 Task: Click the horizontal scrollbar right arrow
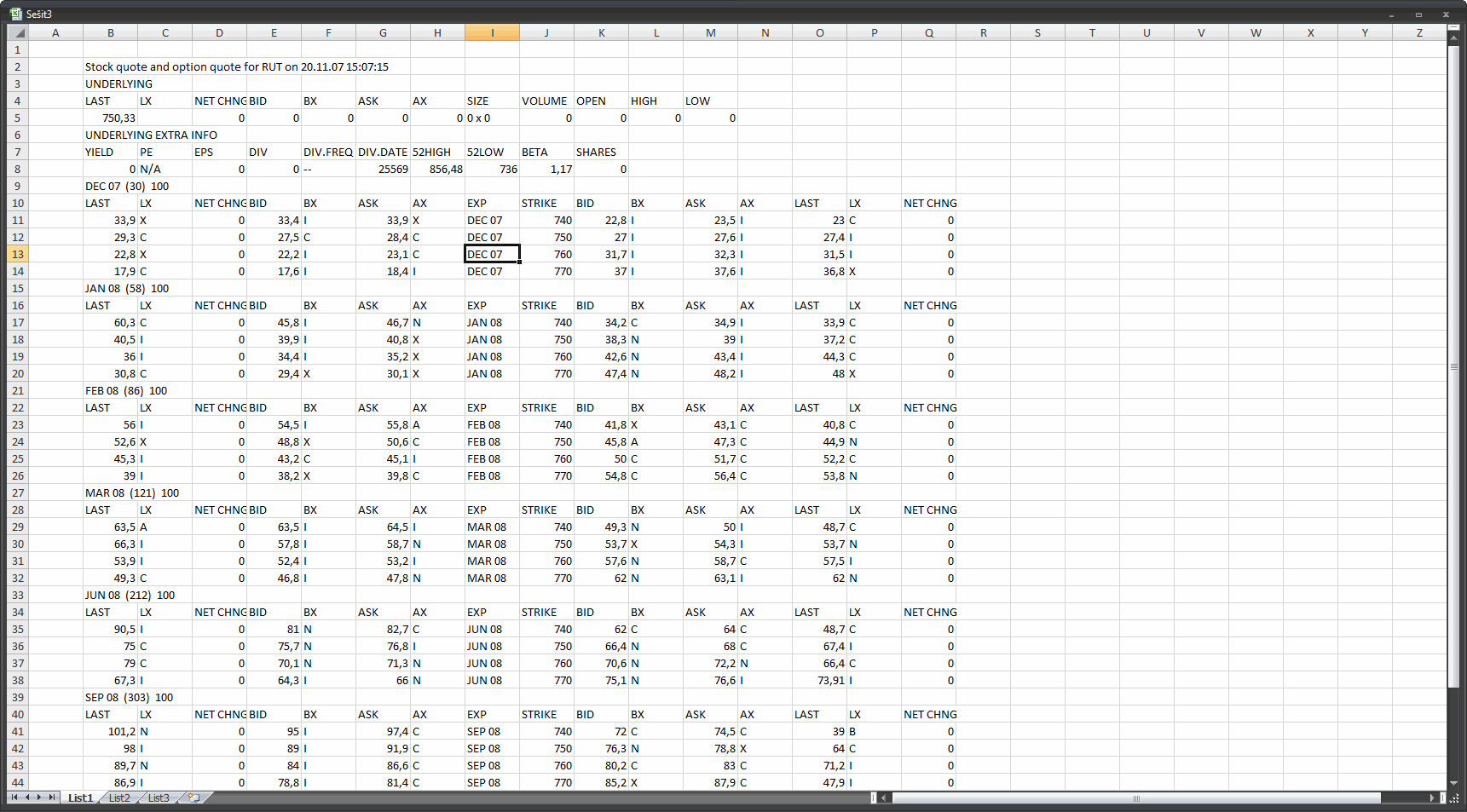pos(1432,798)
